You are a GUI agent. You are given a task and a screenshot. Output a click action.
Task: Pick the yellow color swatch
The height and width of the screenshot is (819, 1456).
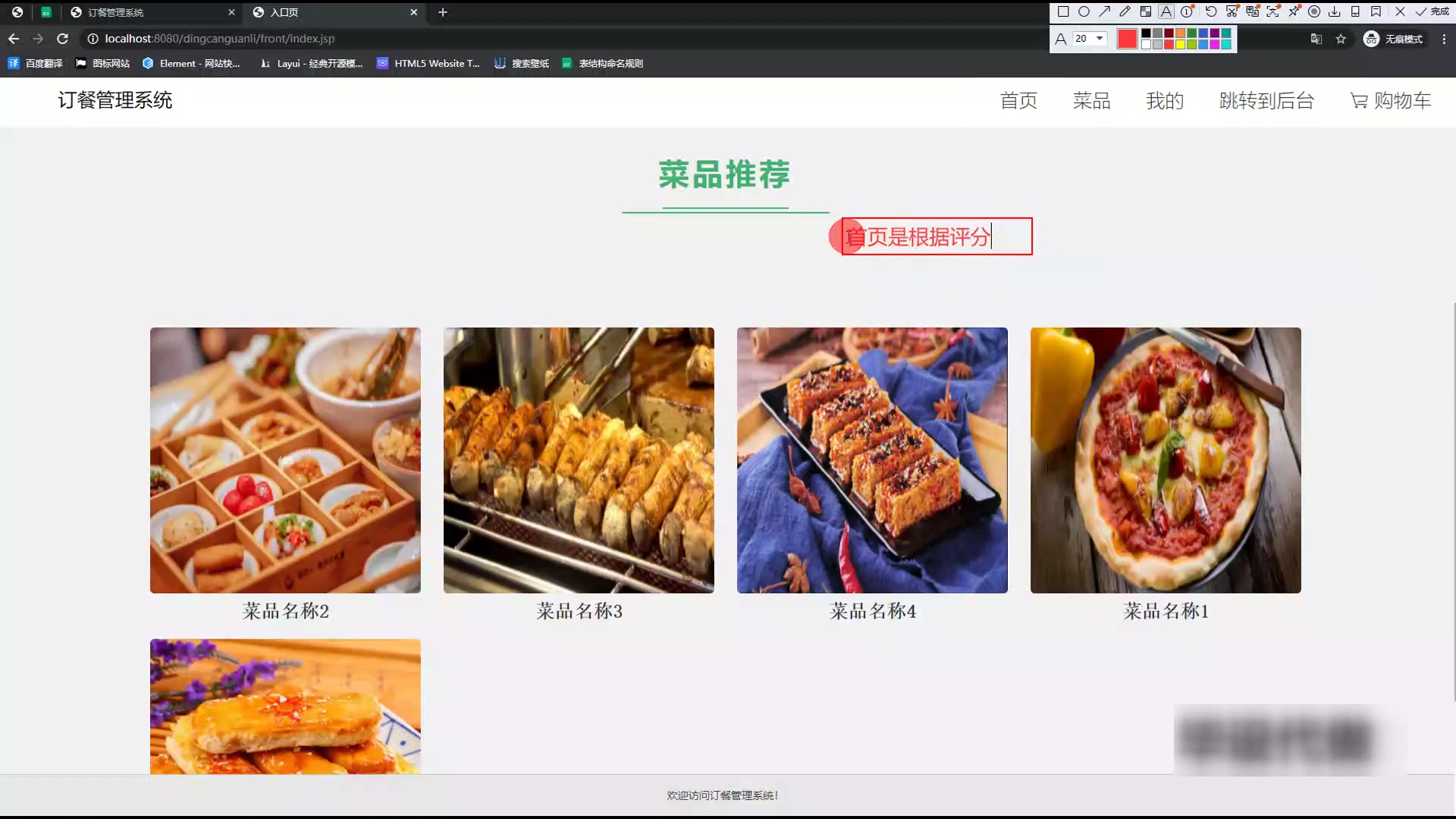click(x=1180, y=44)
